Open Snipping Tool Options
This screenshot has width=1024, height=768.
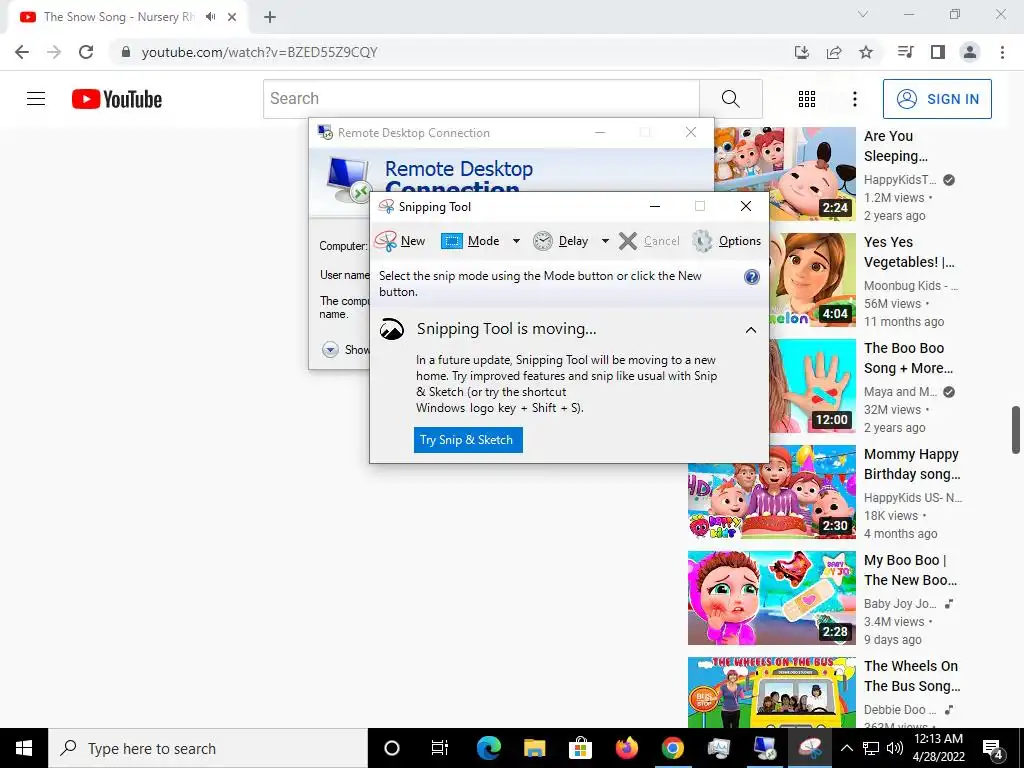pyautogui.click(x=726, y=241)
